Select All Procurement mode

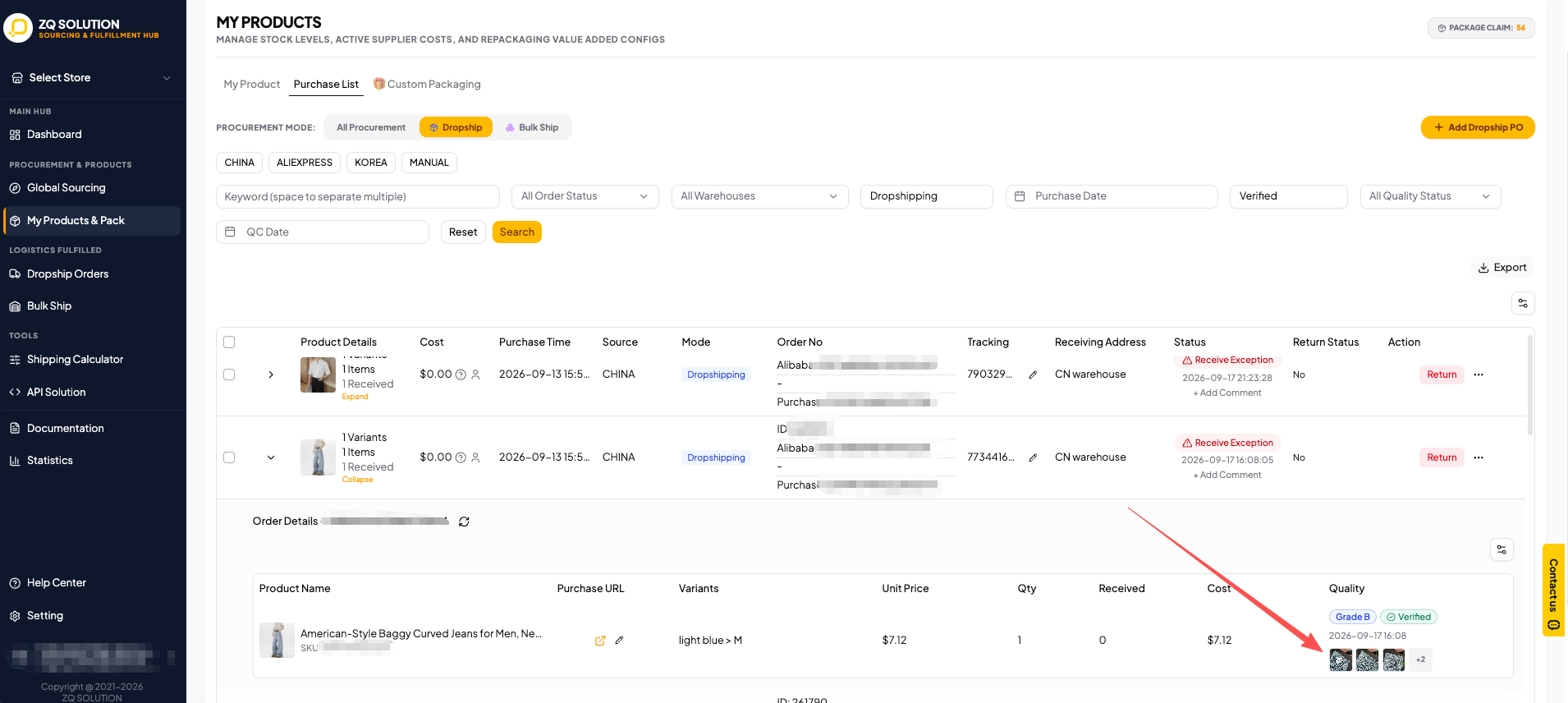tap(371, 127)
